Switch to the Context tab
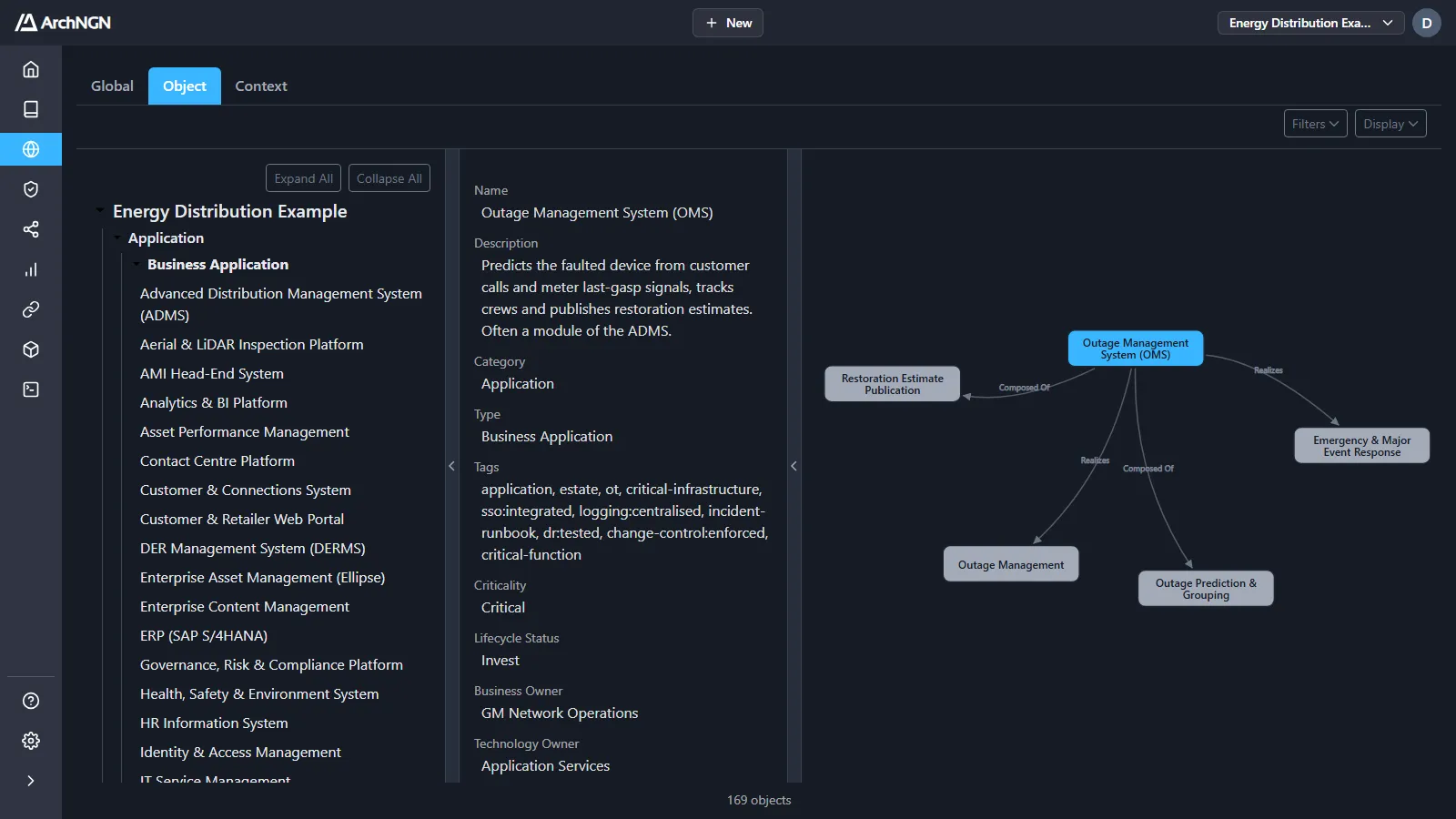This screenshot has width=1456, height=819. pos(261,86)
